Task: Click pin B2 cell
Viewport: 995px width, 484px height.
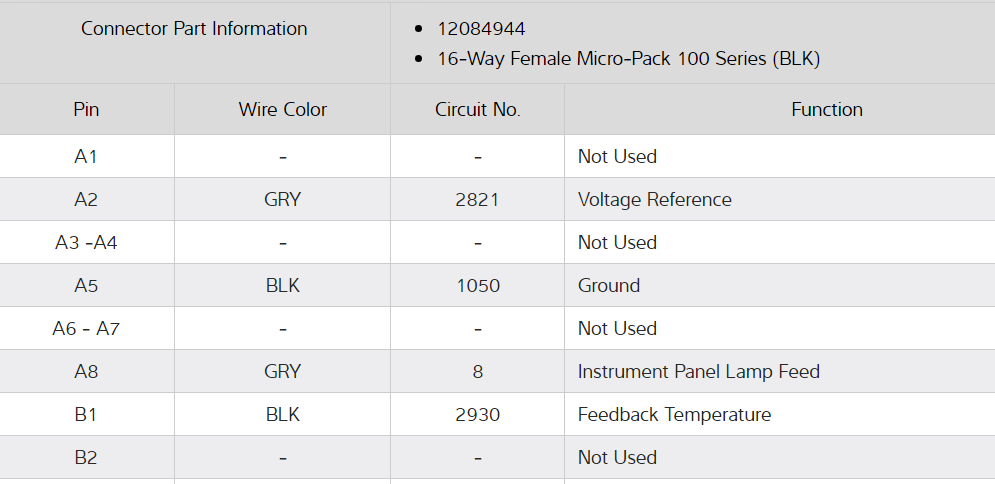Action: click(86, 458)
